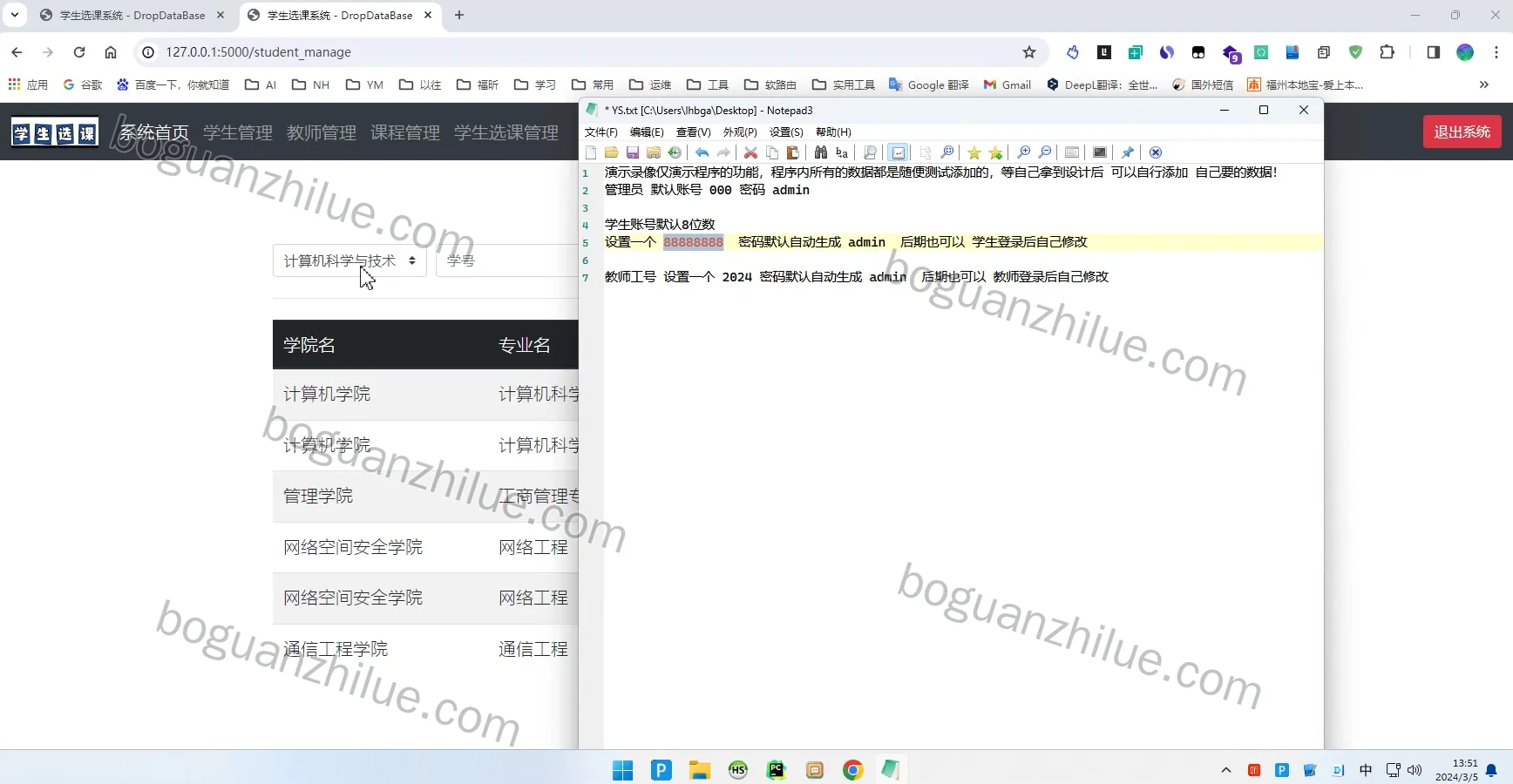Open the 帮助(H) menu in Notepad3

click(x=833, y=132)
